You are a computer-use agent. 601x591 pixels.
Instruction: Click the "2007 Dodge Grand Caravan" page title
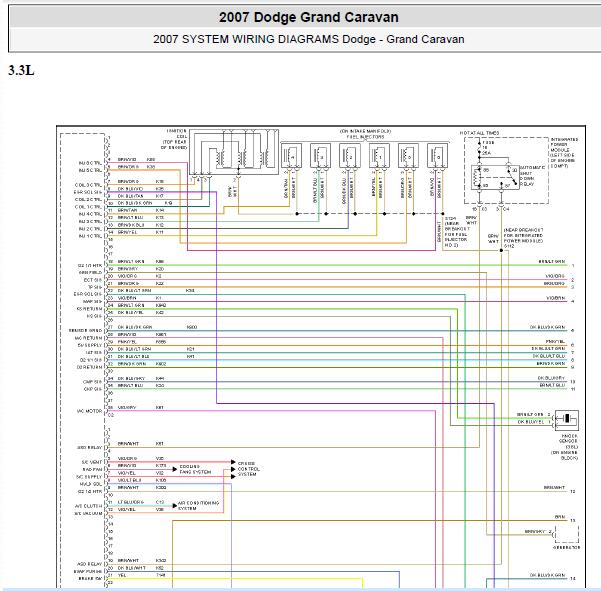309,17
